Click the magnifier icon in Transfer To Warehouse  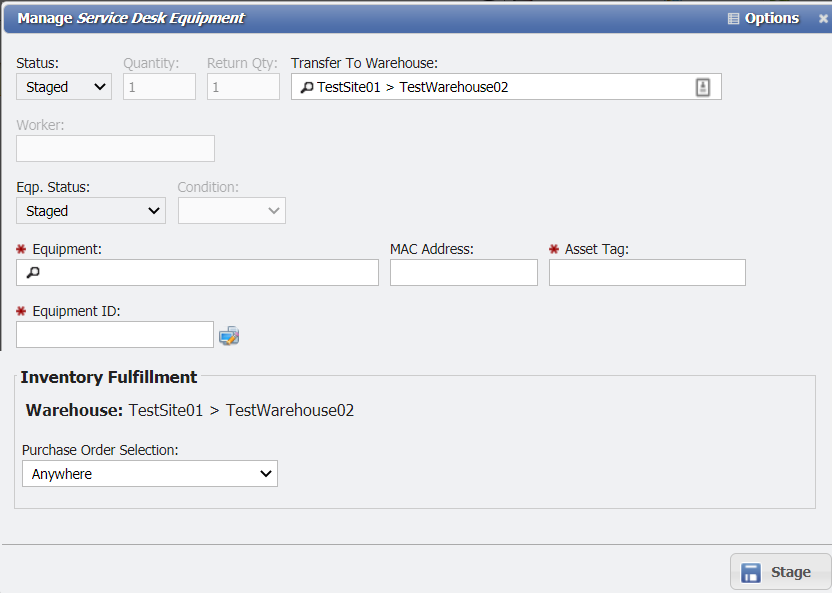click(x=306, y=86)
